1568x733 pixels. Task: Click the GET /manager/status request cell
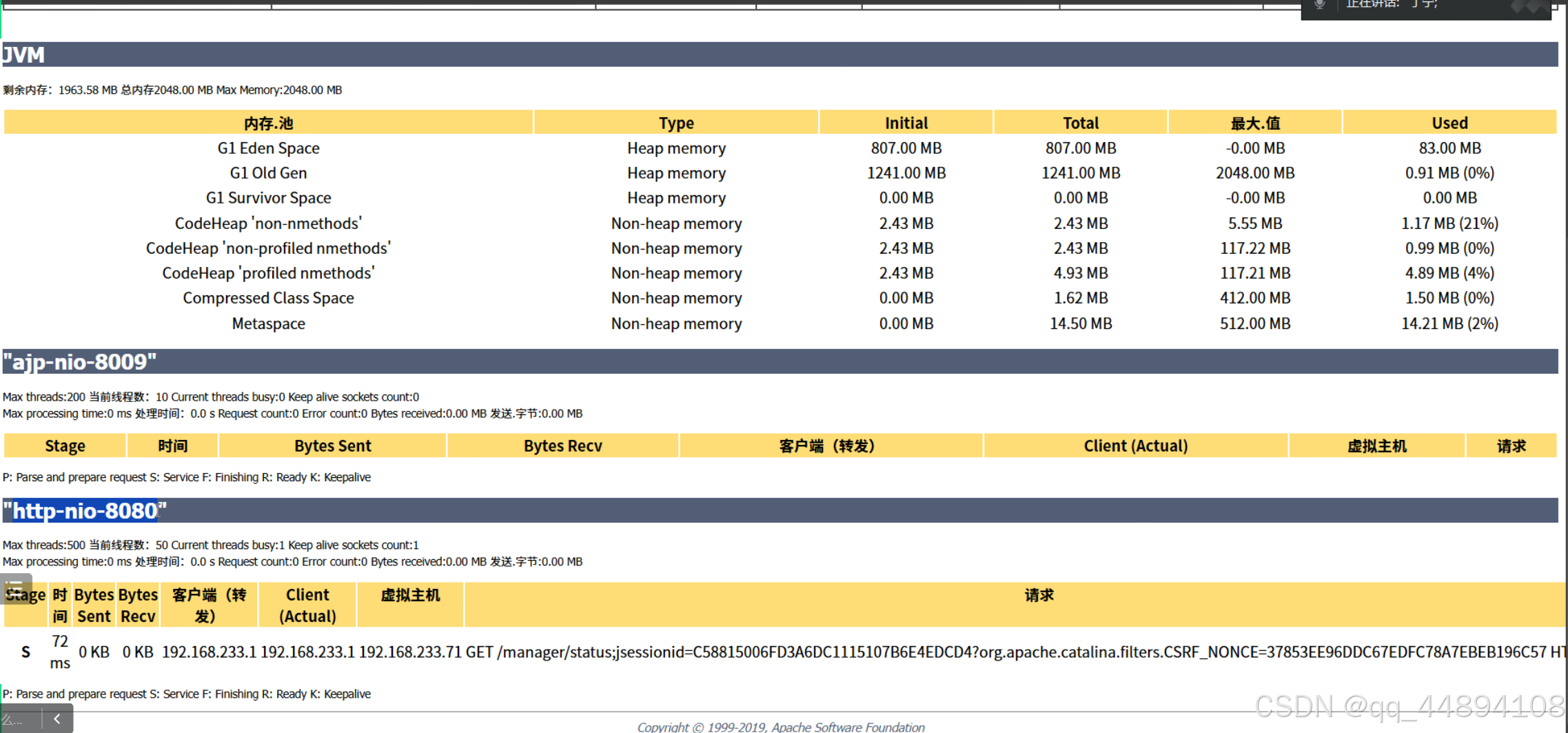tap(1017, 652)
